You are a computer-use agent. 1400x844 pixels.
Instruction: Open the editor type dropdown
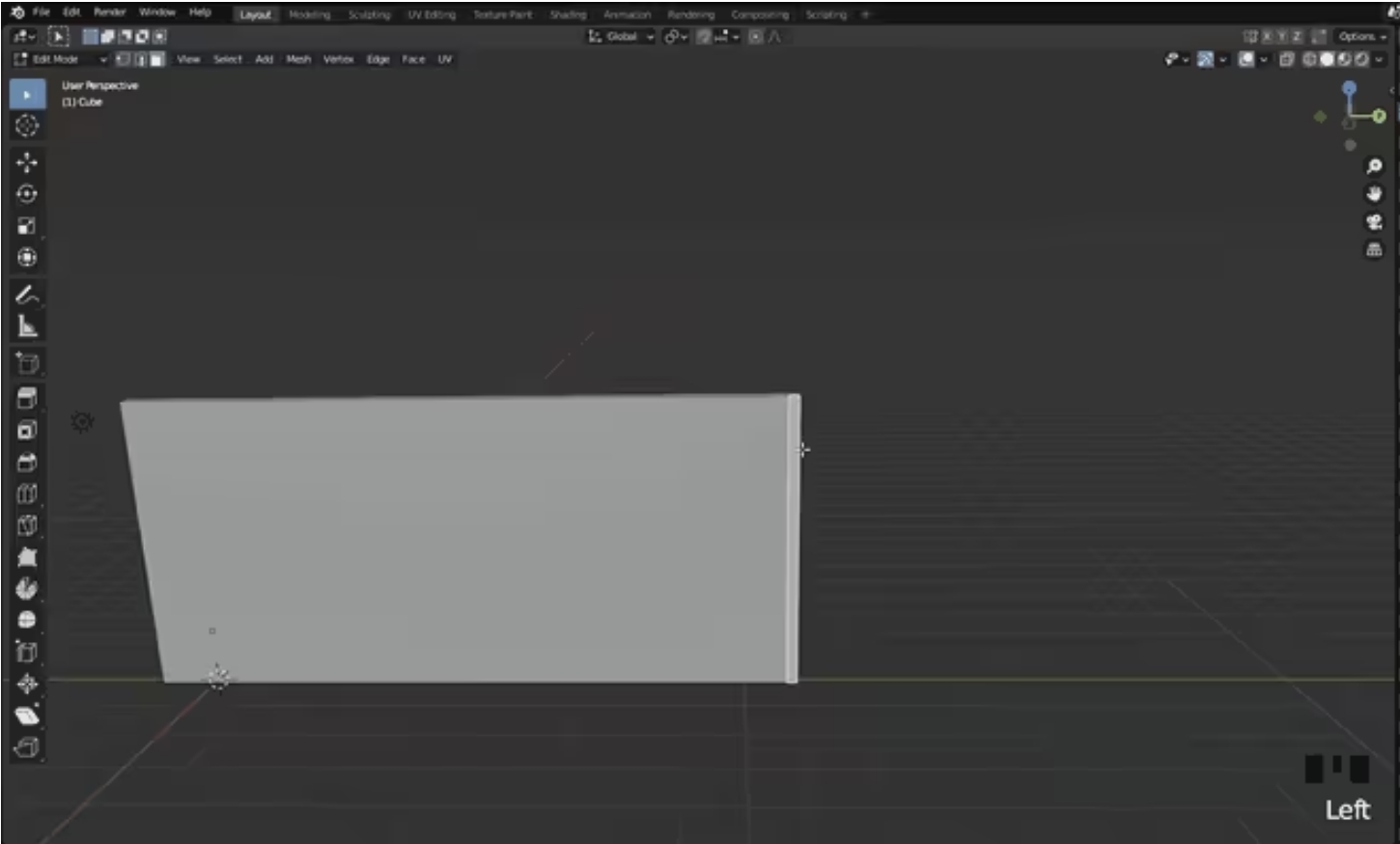tap(24, 37)
